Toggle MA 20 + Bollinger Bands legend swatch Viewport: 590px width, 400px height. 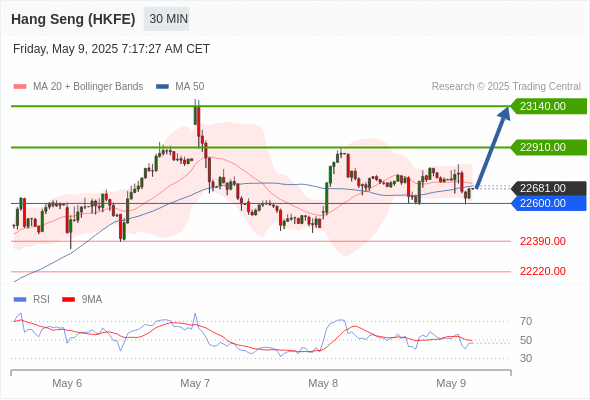(20, 87)
